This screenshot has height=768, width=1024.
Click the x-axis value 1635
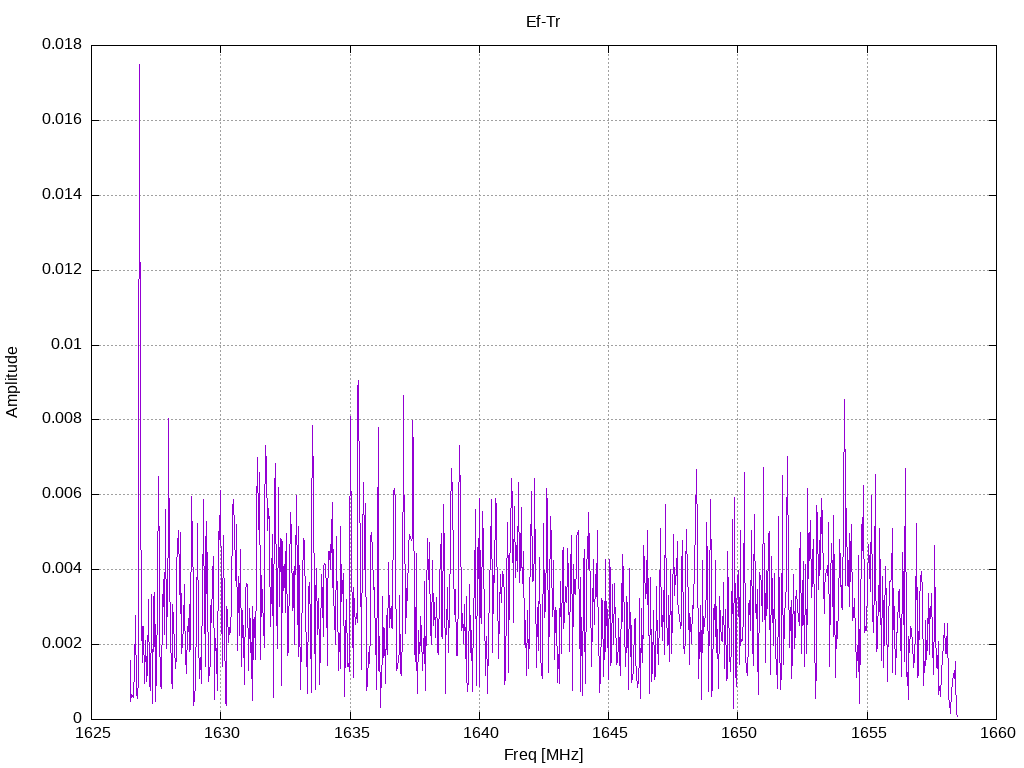[351, 733]
